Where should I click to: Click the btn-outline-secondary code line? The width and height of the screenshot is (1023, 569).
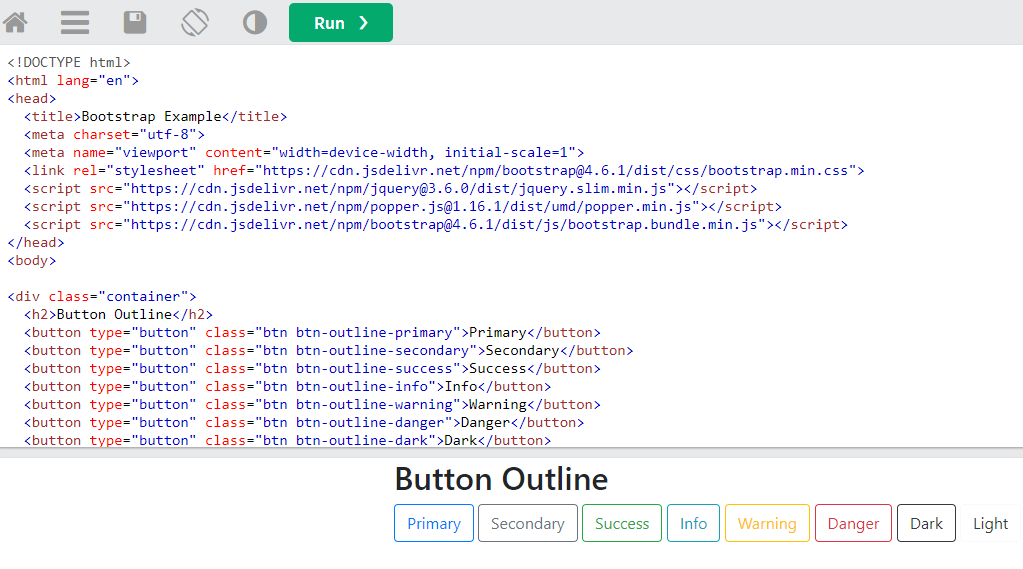[x=328, y=350]
